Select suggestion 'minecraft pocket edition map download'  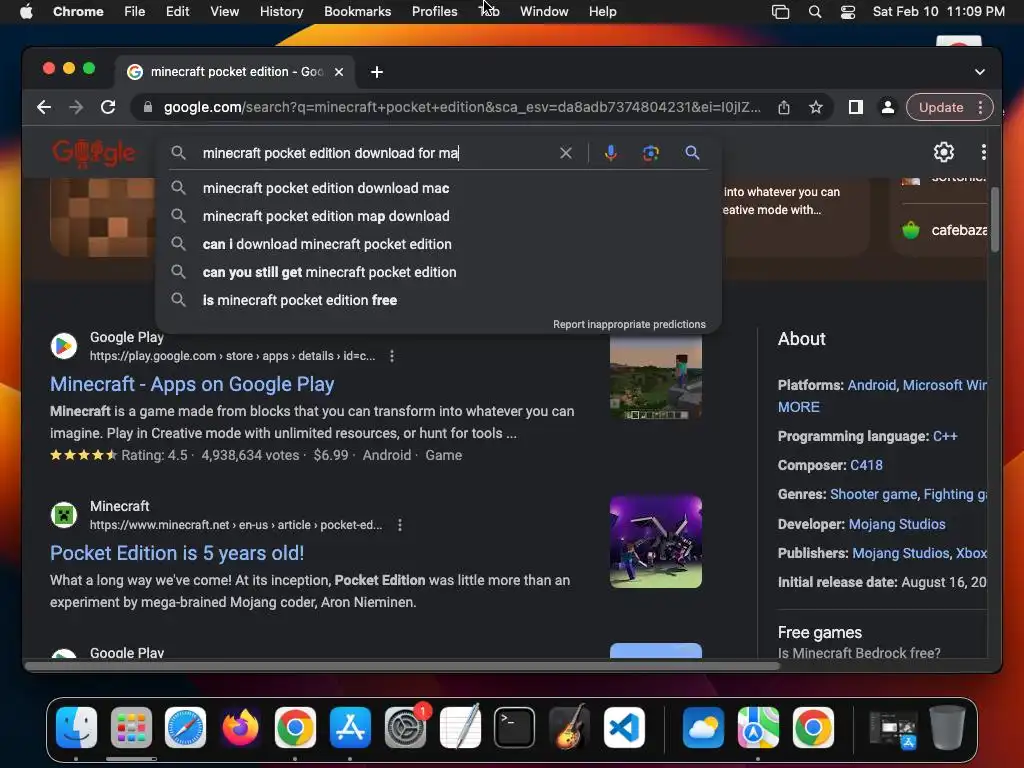439,216
